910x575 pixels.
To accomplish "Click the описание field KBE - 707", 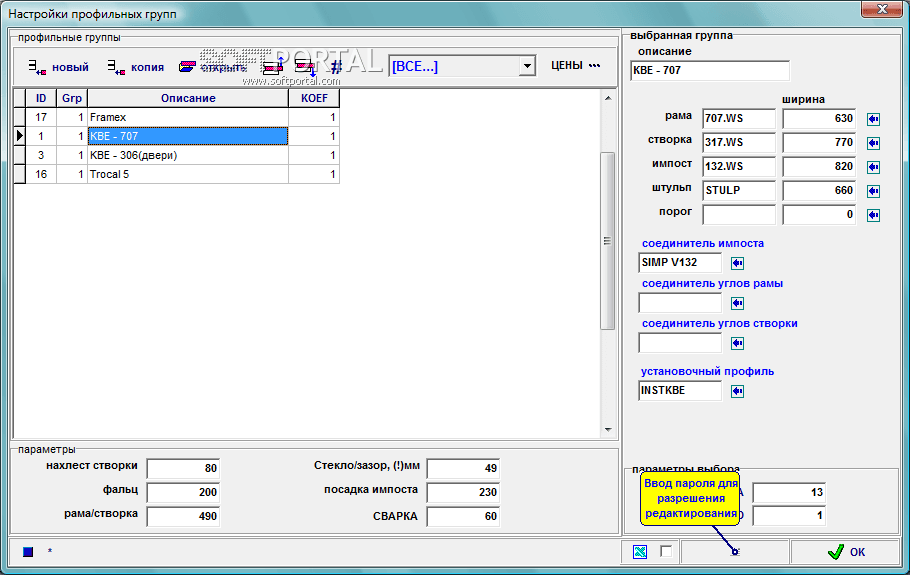I will click(x=710, y=71).
